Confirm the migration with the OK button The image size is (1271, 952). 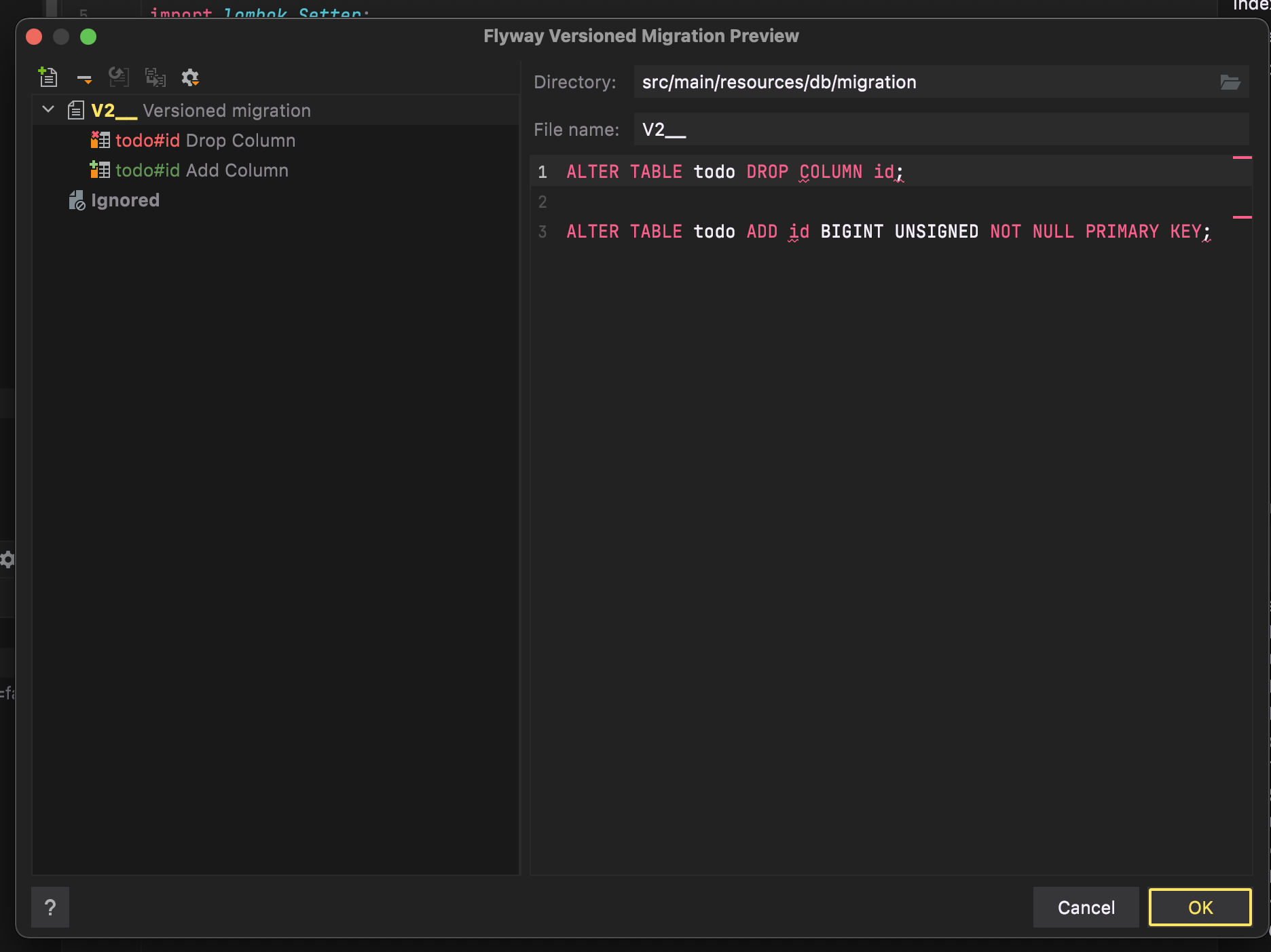tap(1200, 907)
